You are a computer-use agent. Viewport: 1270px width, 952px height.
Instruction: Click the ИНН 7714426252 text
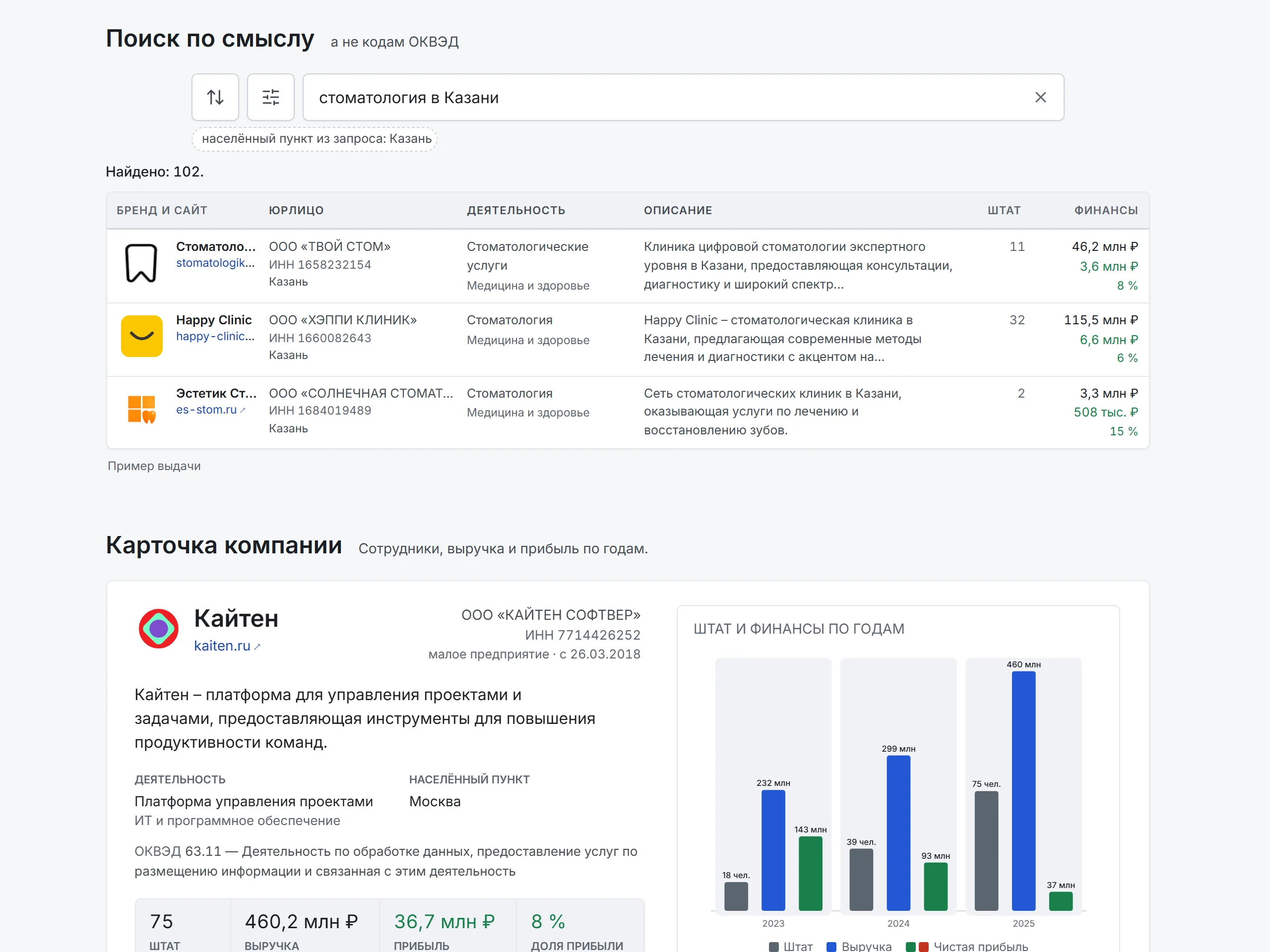pos(583,635)
